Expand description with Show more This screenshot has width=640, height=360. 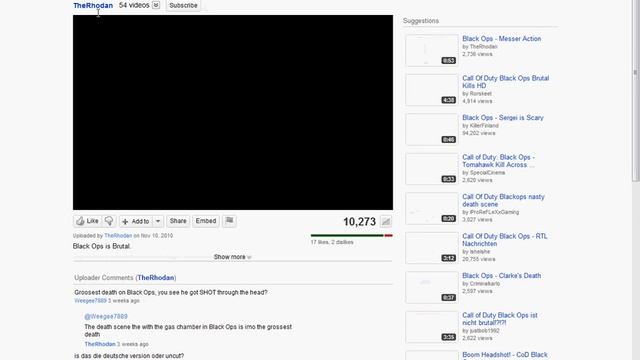click(232, 257)
